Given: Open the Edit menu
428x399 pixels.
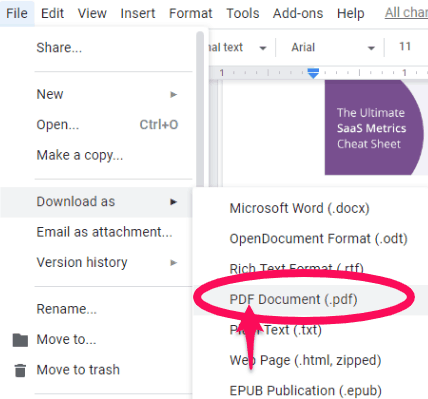Looking at the screenshot, I should [x=52, y=13].
